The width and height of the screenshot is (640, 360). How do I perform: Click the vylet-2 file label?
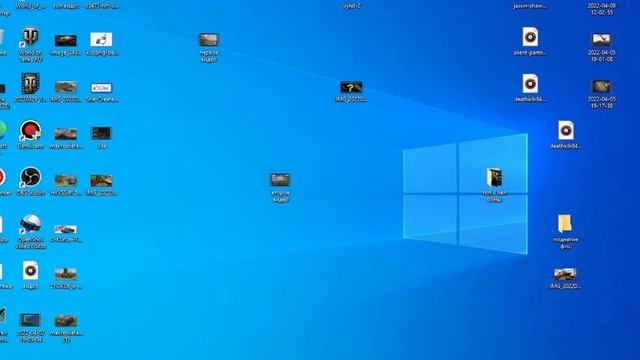pyautogui.click(x=352, y=6)
